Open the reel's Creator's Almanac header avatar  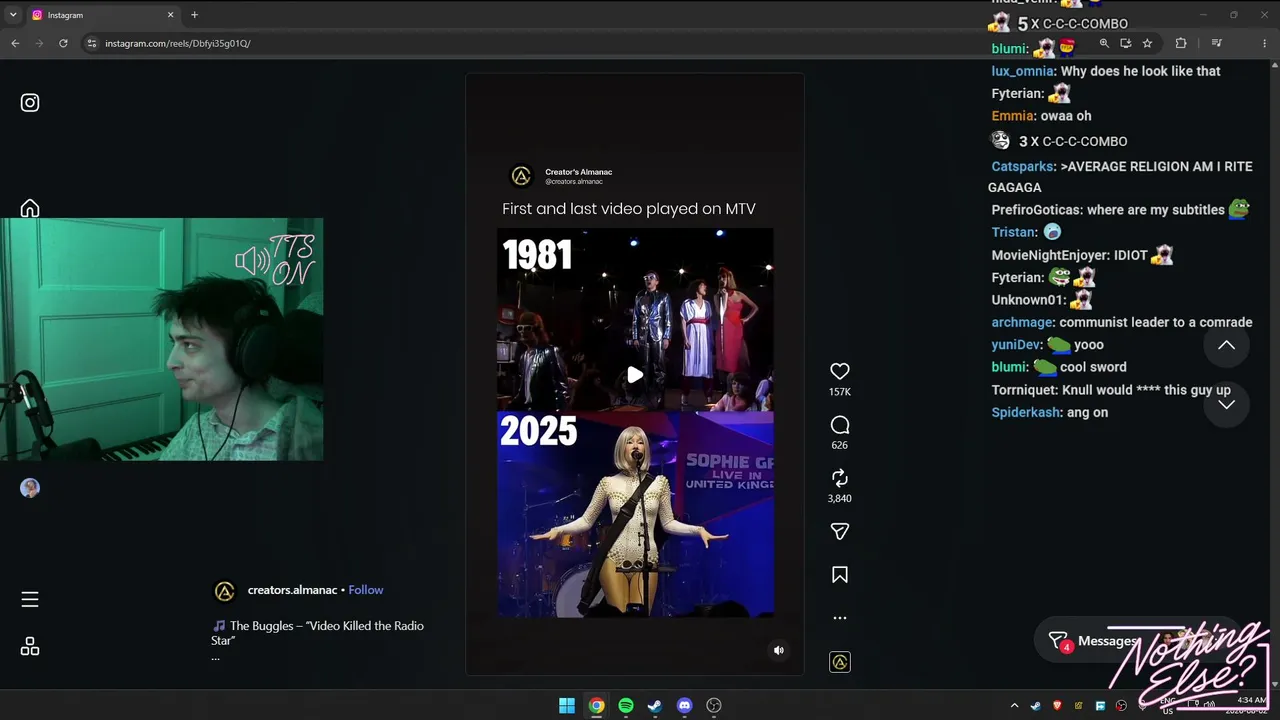(521, 176)
